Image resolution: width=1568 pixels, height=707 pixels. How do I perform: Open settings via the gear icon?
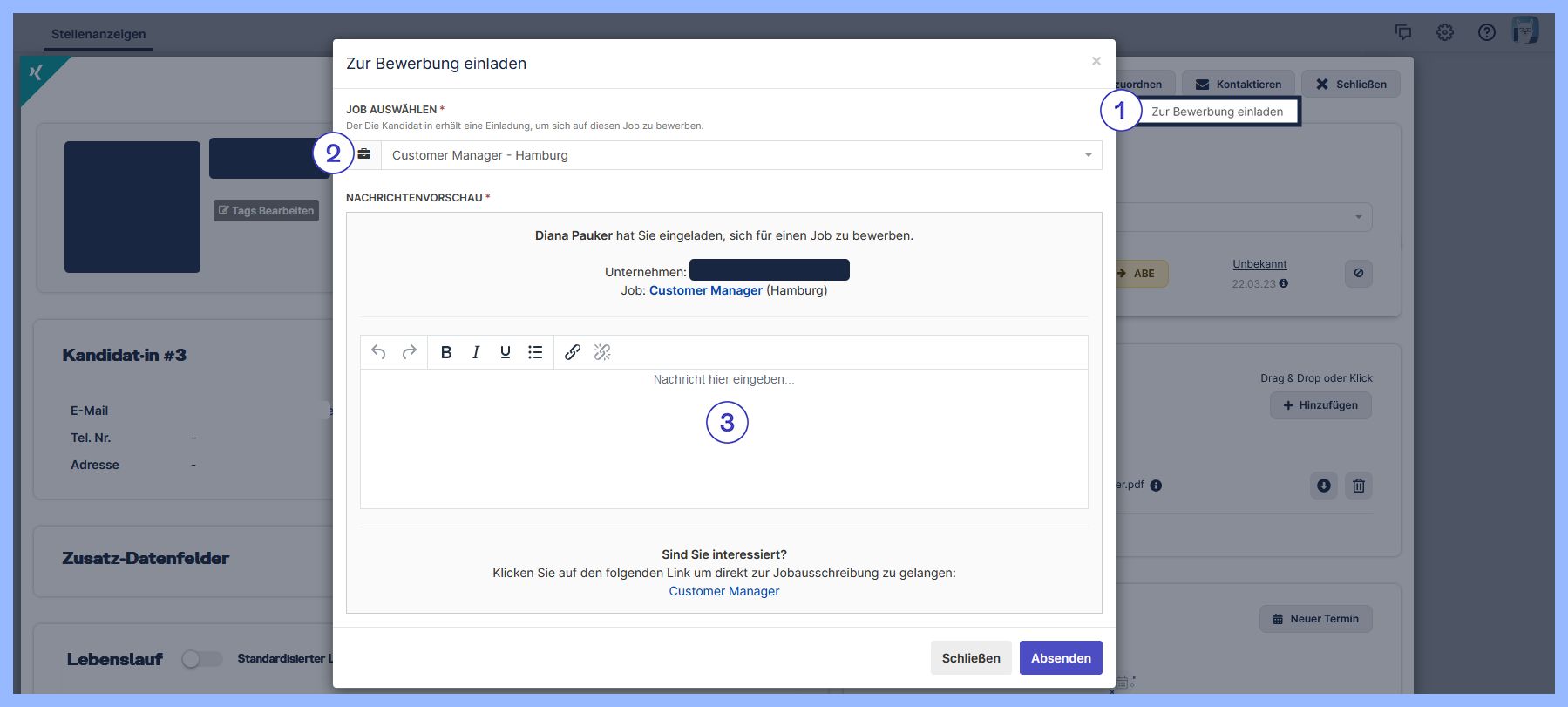(x=1445, y=32)
